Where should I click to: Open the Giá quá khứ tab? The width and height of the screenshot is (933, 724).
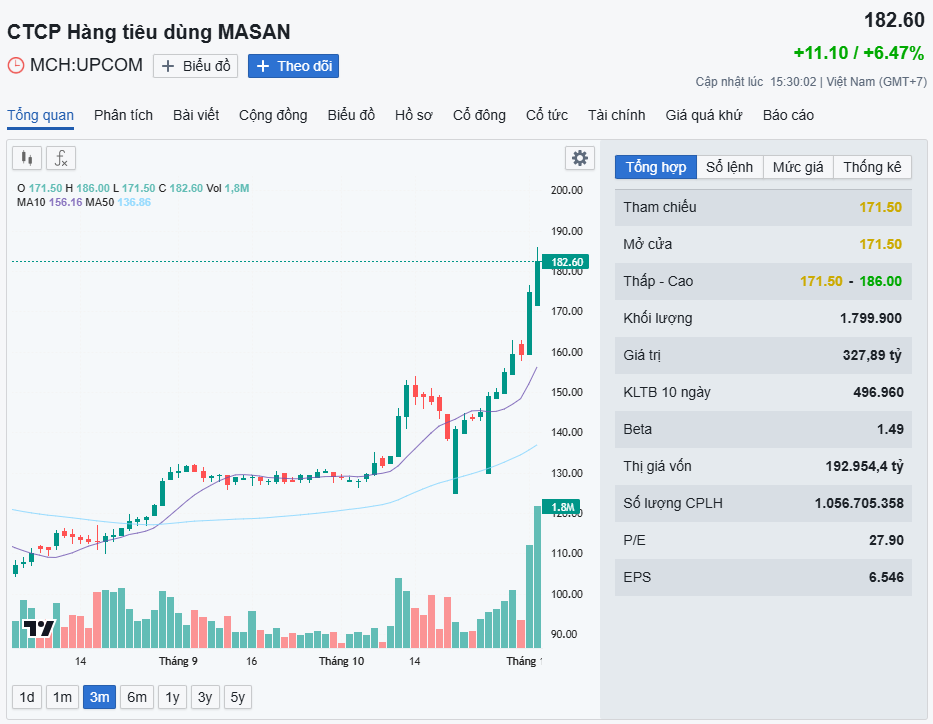pos(704,115)
